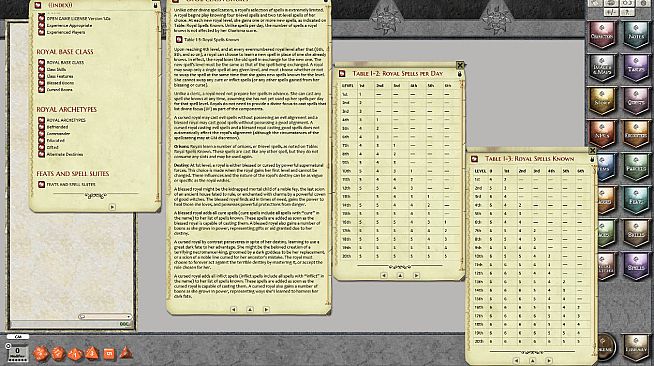Open 'Feats and Spell Suites' entry
Image resolution: width=654 pixels, height=366 pixels.
(71, 184)
